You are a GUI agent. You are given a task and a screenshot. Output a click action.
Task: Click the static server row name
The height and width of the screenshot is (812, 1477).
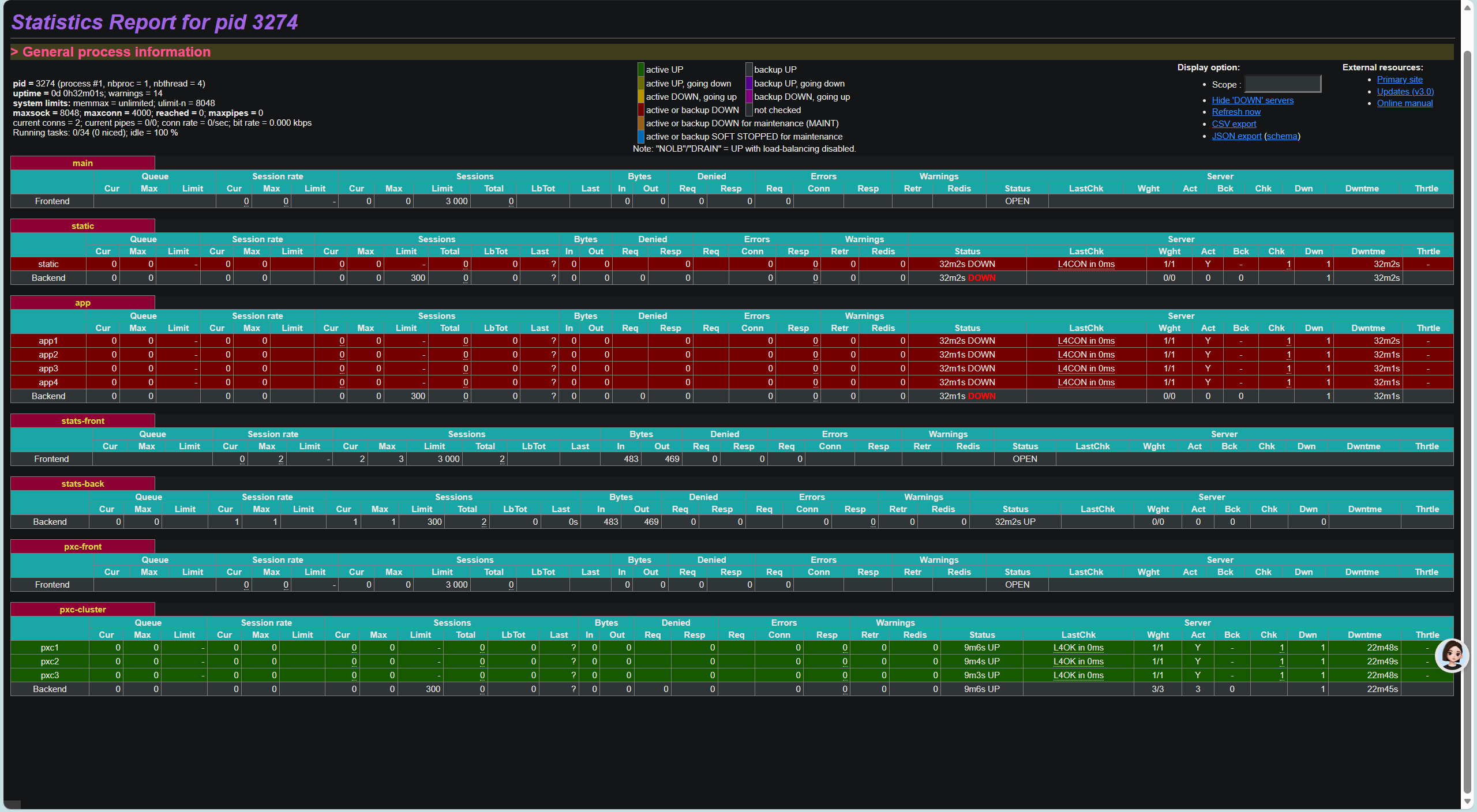click(48, 264)
